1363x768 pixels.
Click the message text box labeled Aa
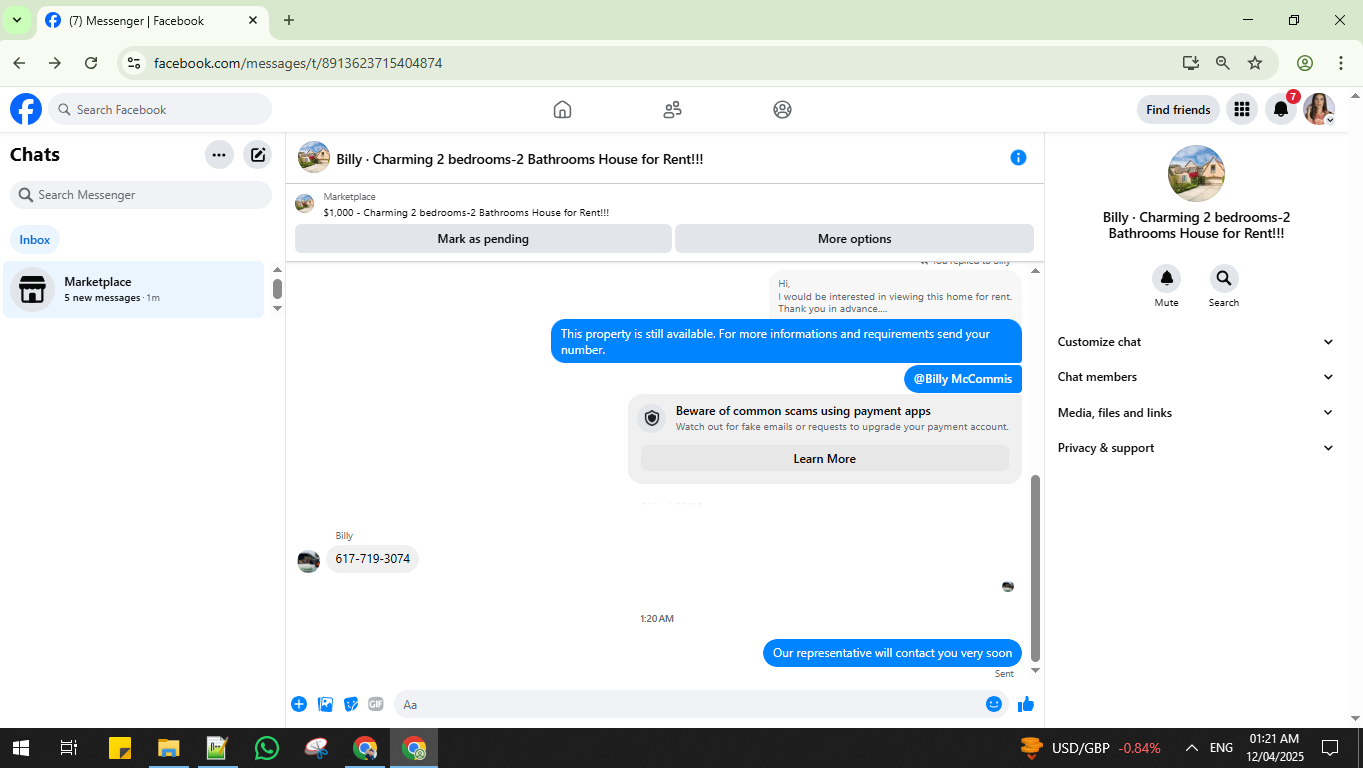pyautogui.click(x=691, y=704)
